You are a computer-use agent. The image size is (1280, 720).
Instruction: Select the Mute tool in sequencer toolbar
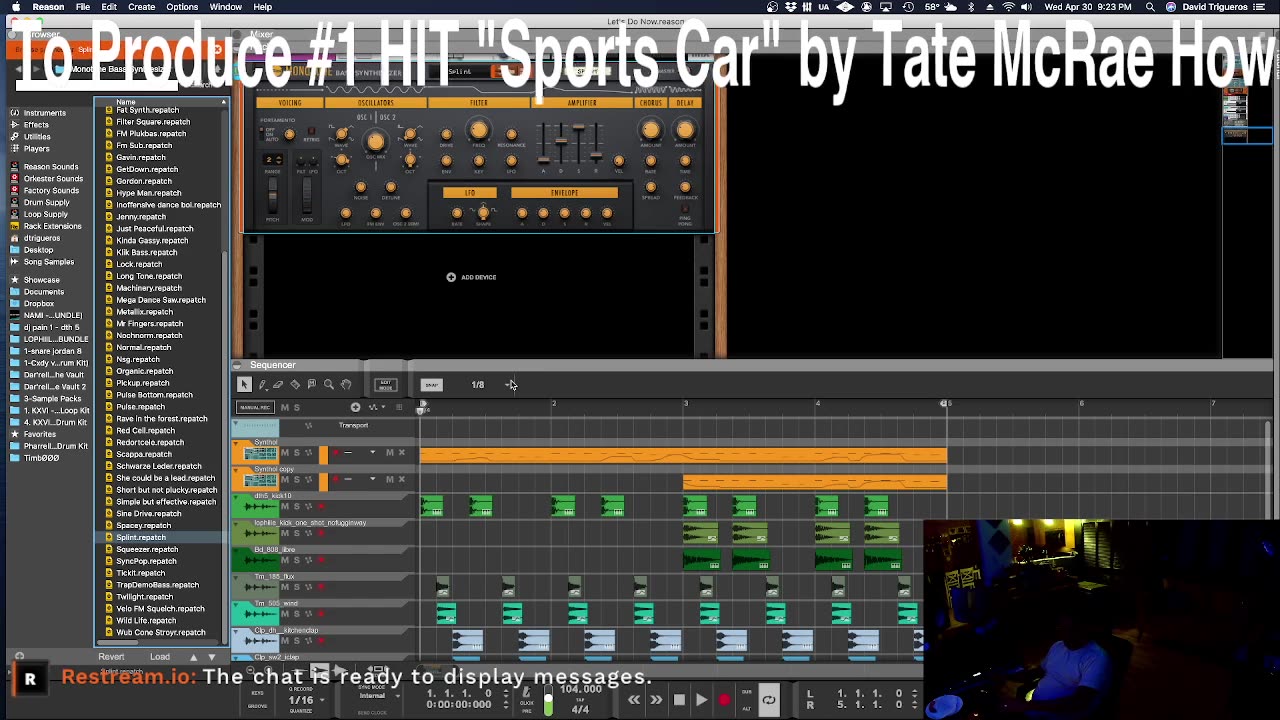pos(311,385)
